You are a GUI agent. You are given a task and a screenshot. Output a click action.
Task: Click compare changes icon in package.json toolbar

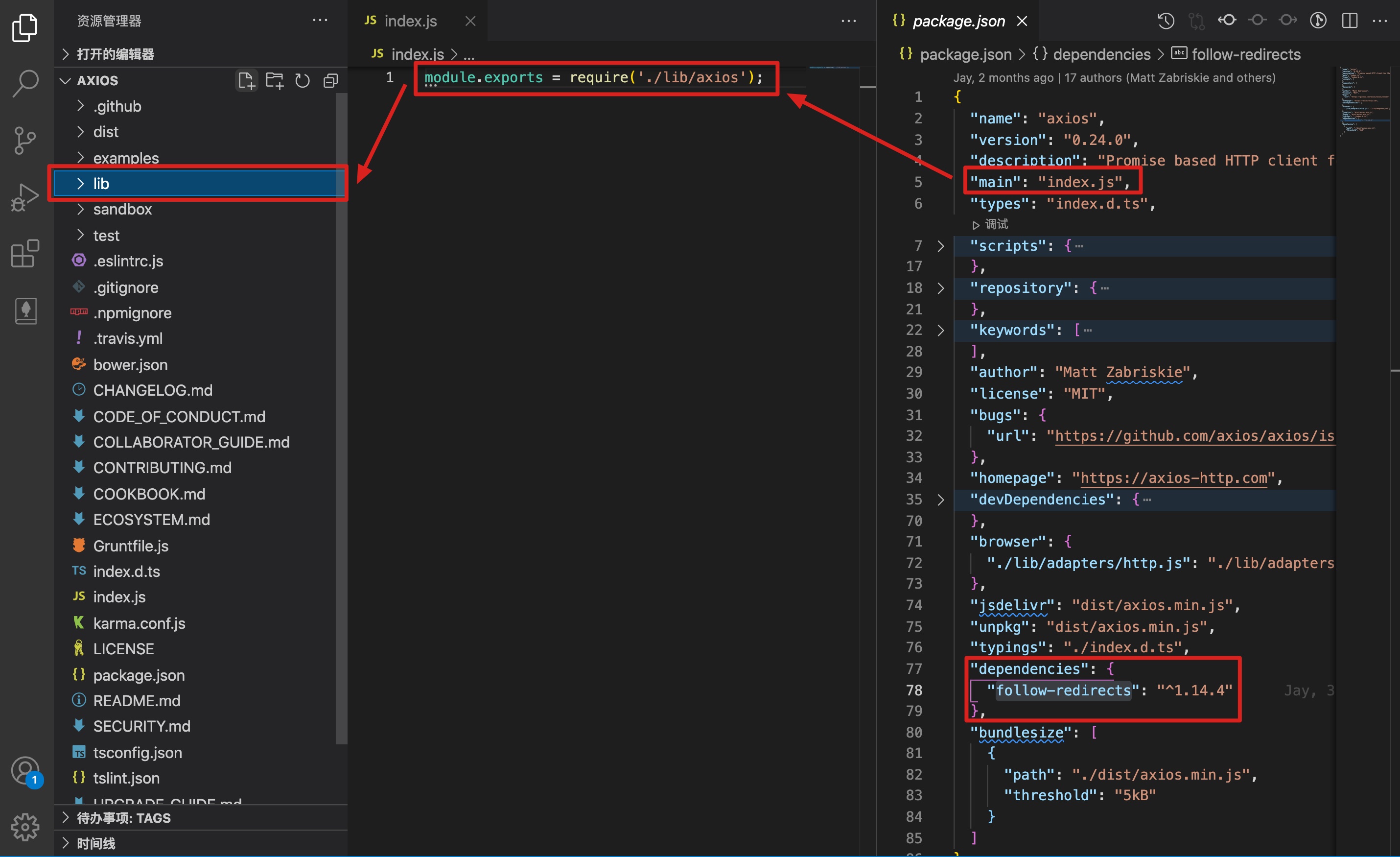(x=1196, y=21)
